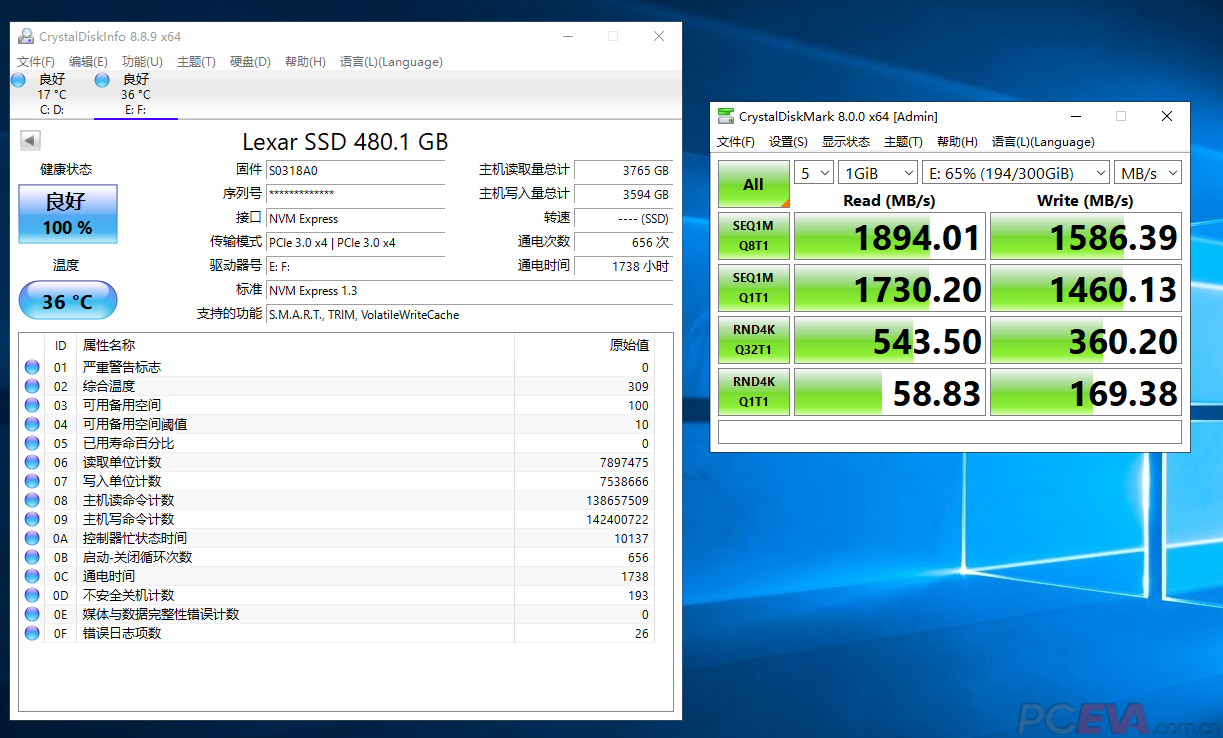Click the empty comment box in CrystalDiskMark
Screen dimensions: 1223x738
point(950,432)
